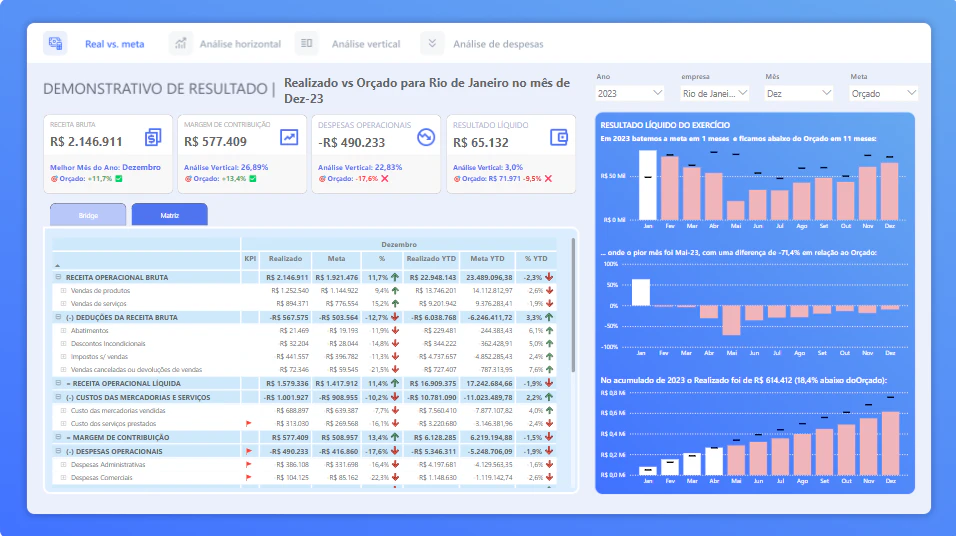Image resolution: width=956 pixels, height=536 pixels.
Task: Switch to Real vs. meta tab
Action: [x=115, y=44]
